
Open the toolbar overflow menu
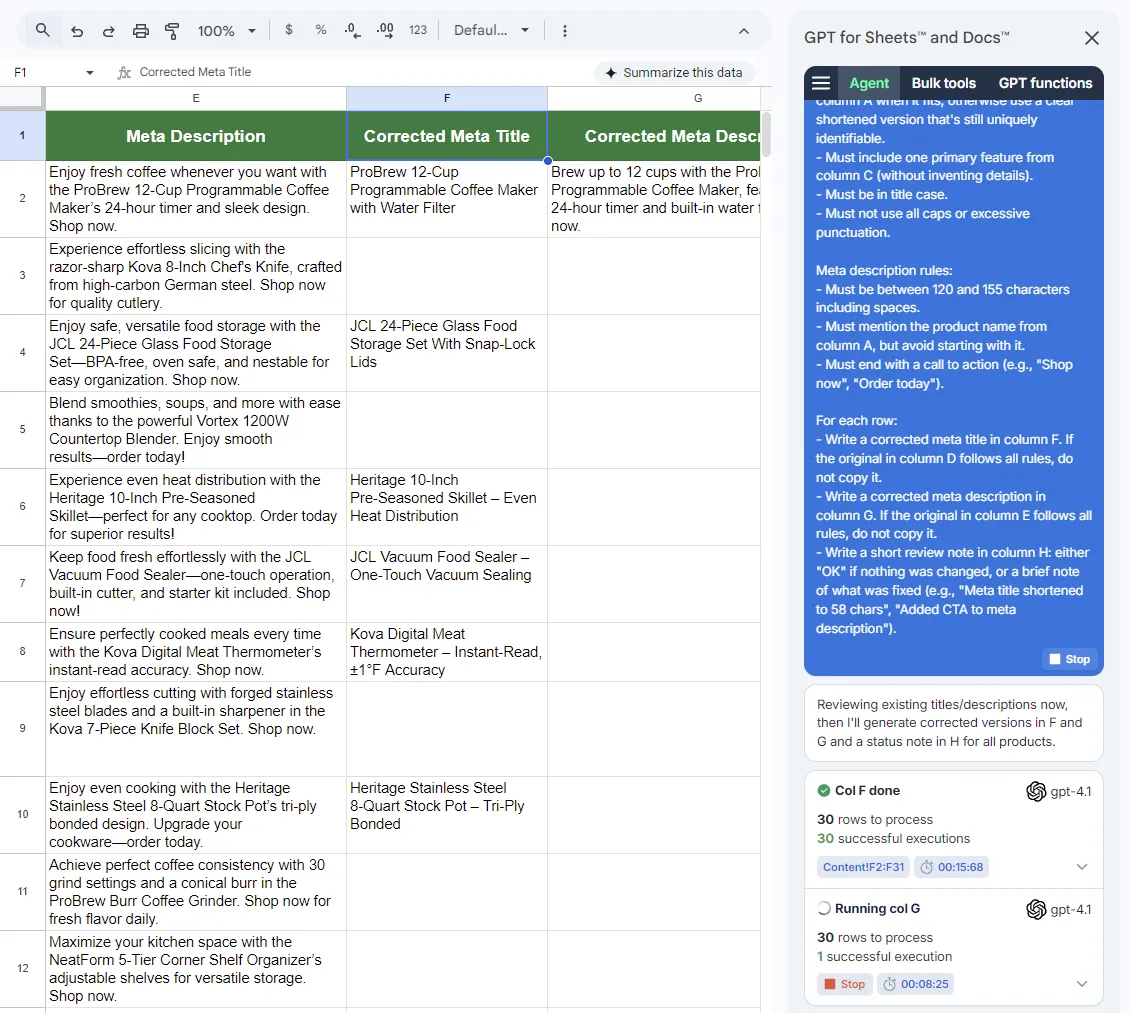pyautogui.click(x=565, y=31)
